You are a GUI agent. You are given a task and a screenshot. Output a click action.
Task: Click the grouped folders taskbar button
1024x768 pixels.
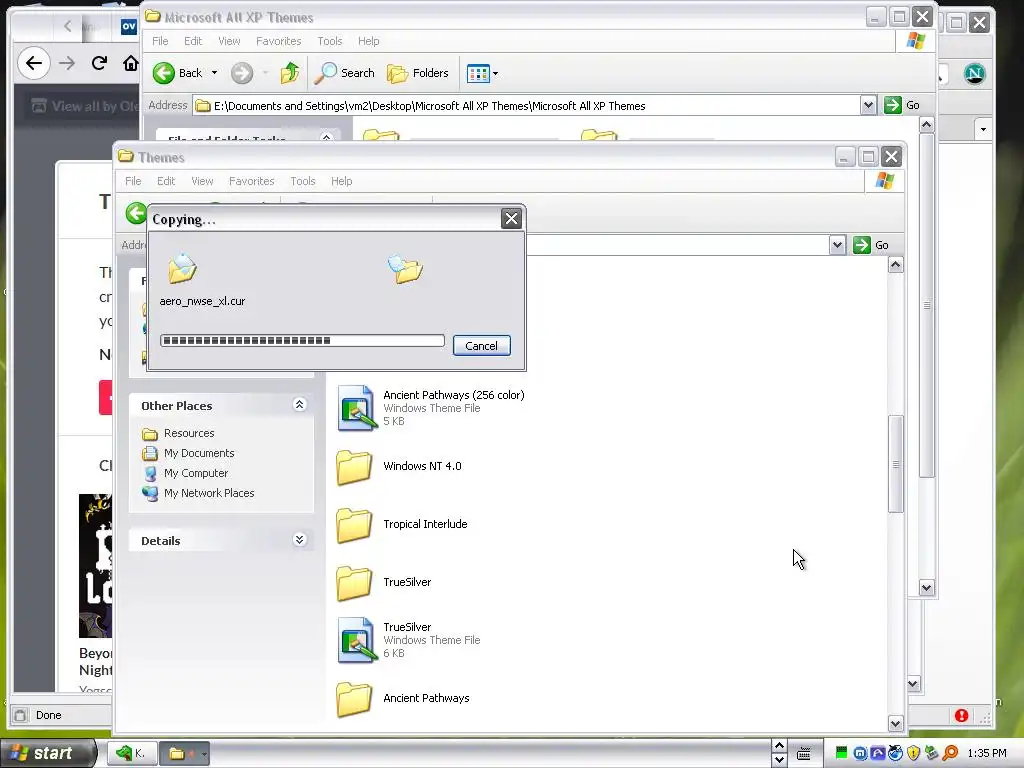pos(184,754)
